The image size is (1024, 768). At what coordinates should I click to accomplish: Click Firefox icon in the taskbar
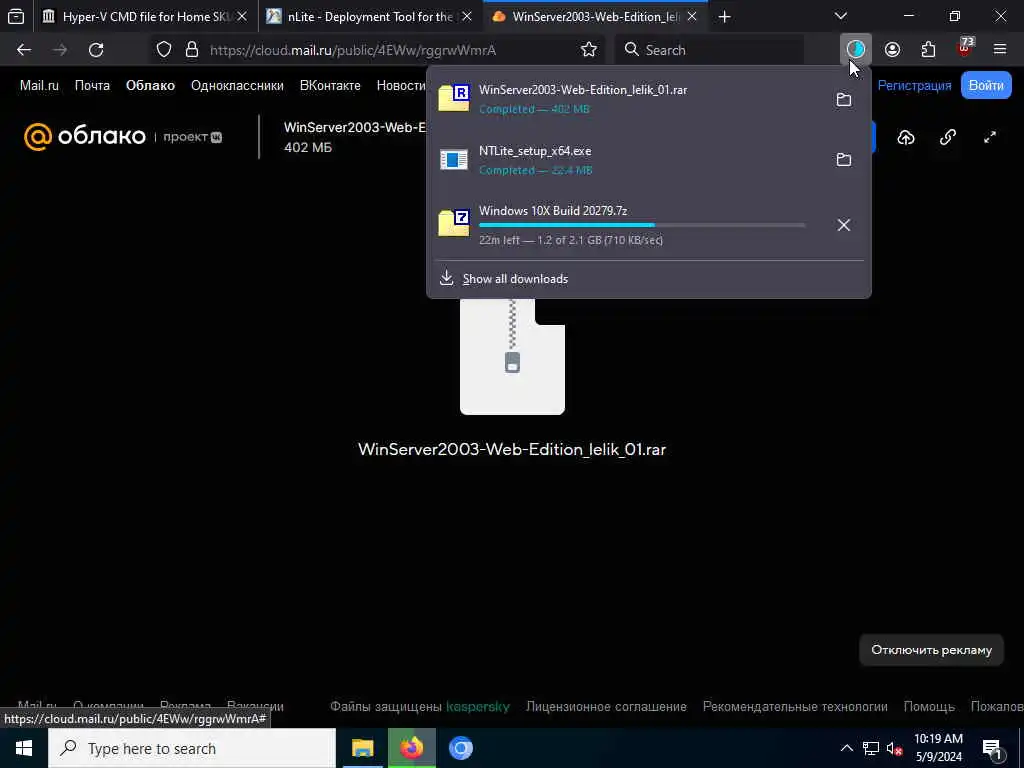[x=411, y=748]
